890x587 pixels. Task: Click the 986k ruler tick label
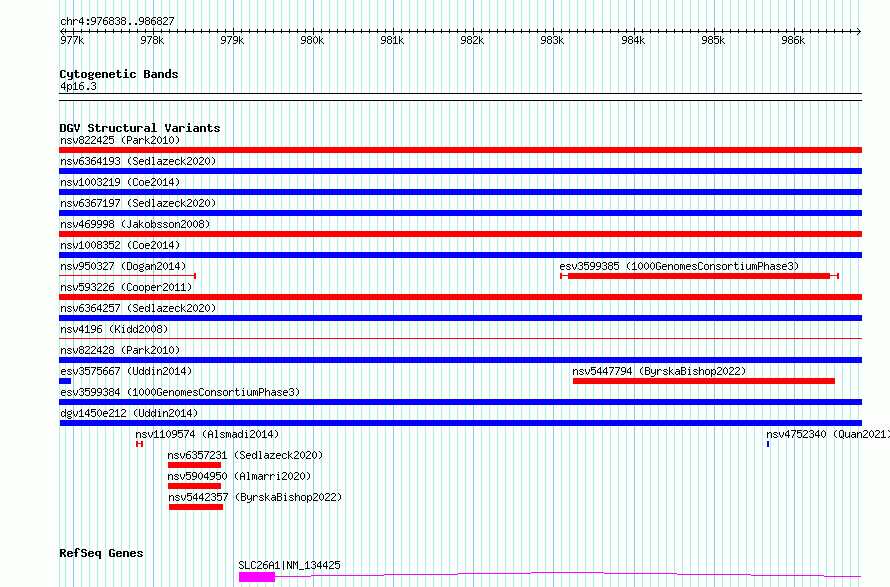[793, 40]
